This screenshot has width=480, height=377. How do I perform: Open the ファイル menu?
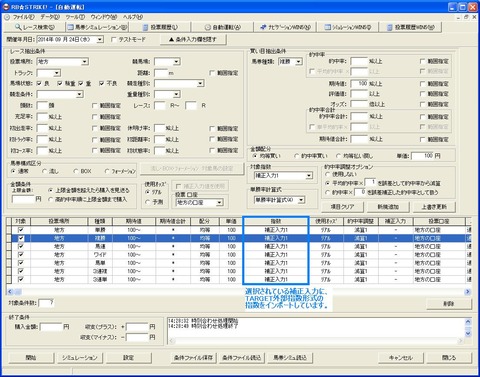(x=23, y=17)
